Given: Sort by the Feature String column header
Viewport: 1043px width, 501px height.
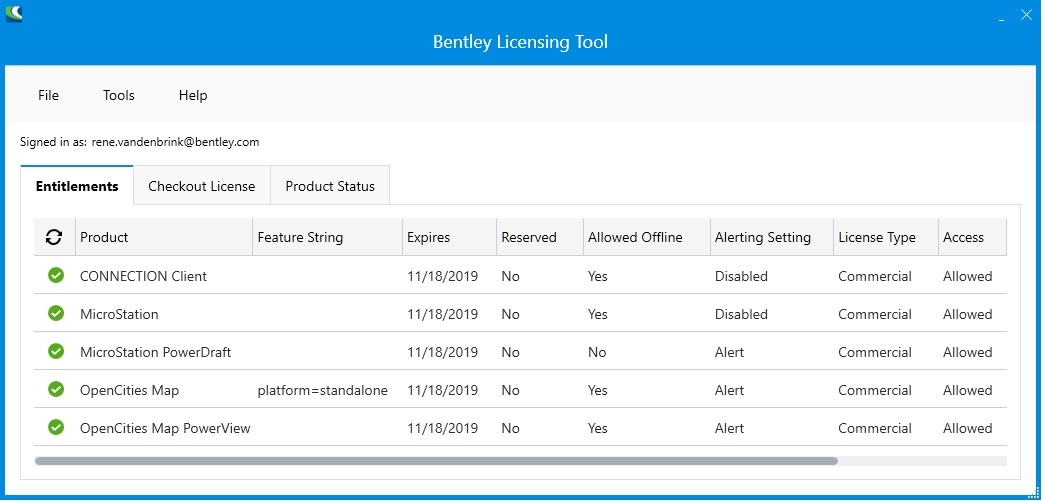Looking at the screenshot, I should click(x=327, y=237).
